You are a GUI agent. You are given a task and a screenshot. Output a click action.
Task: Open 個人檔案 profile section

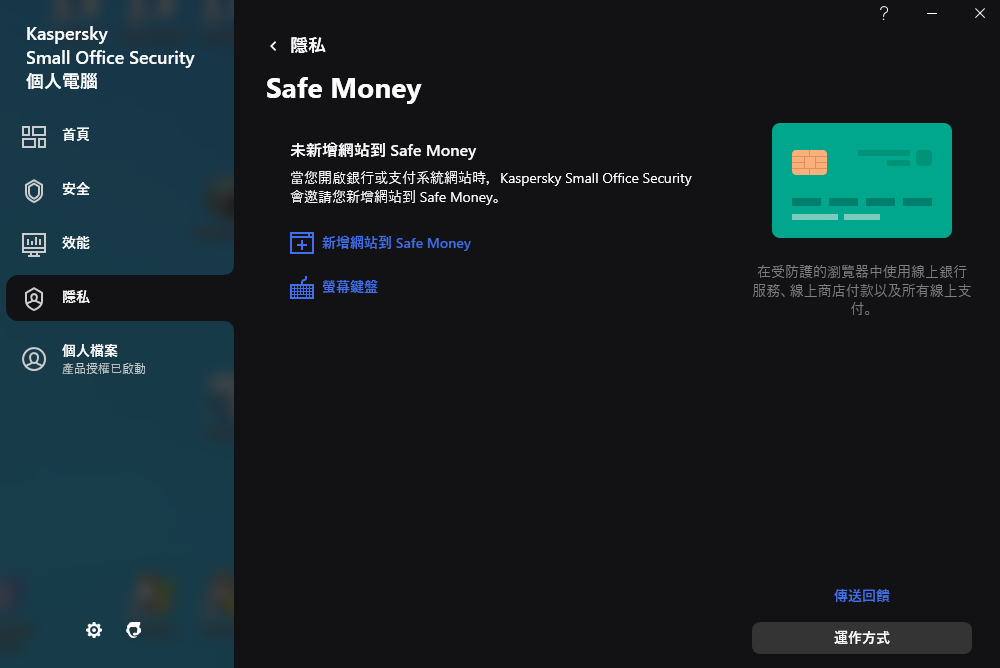coord(90,351)
